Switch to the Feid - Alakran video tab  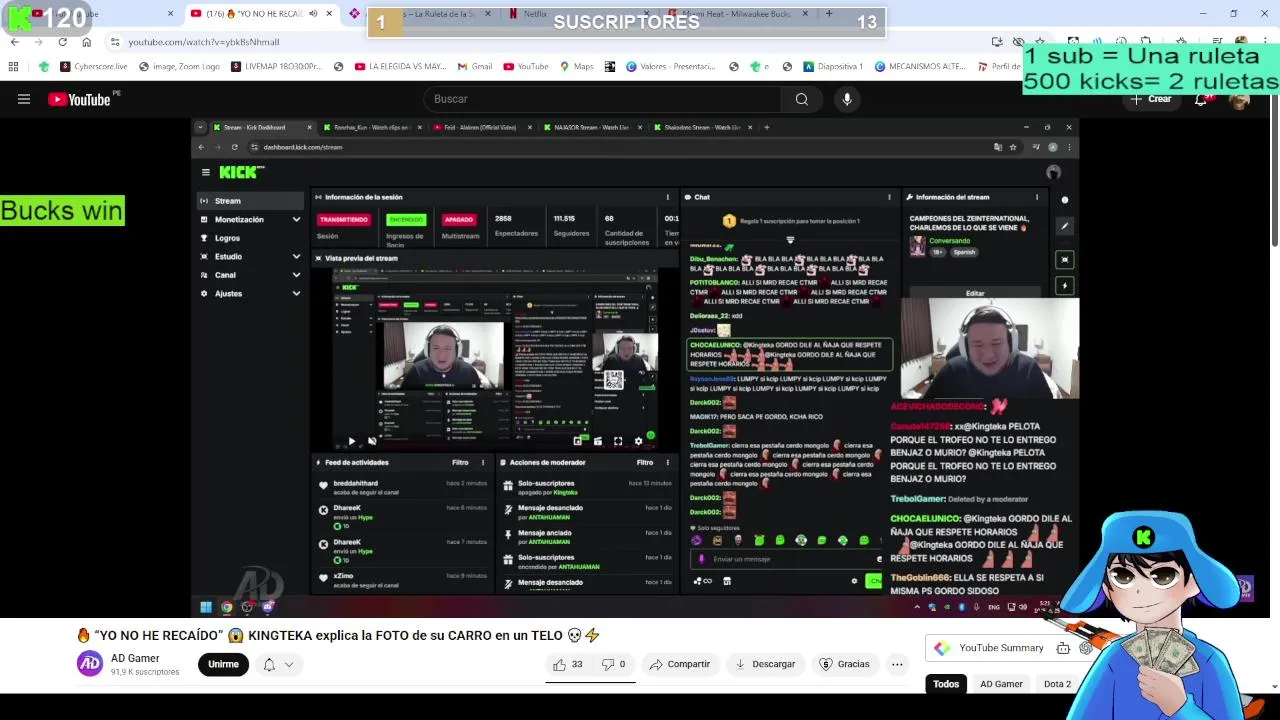point(480,127)
